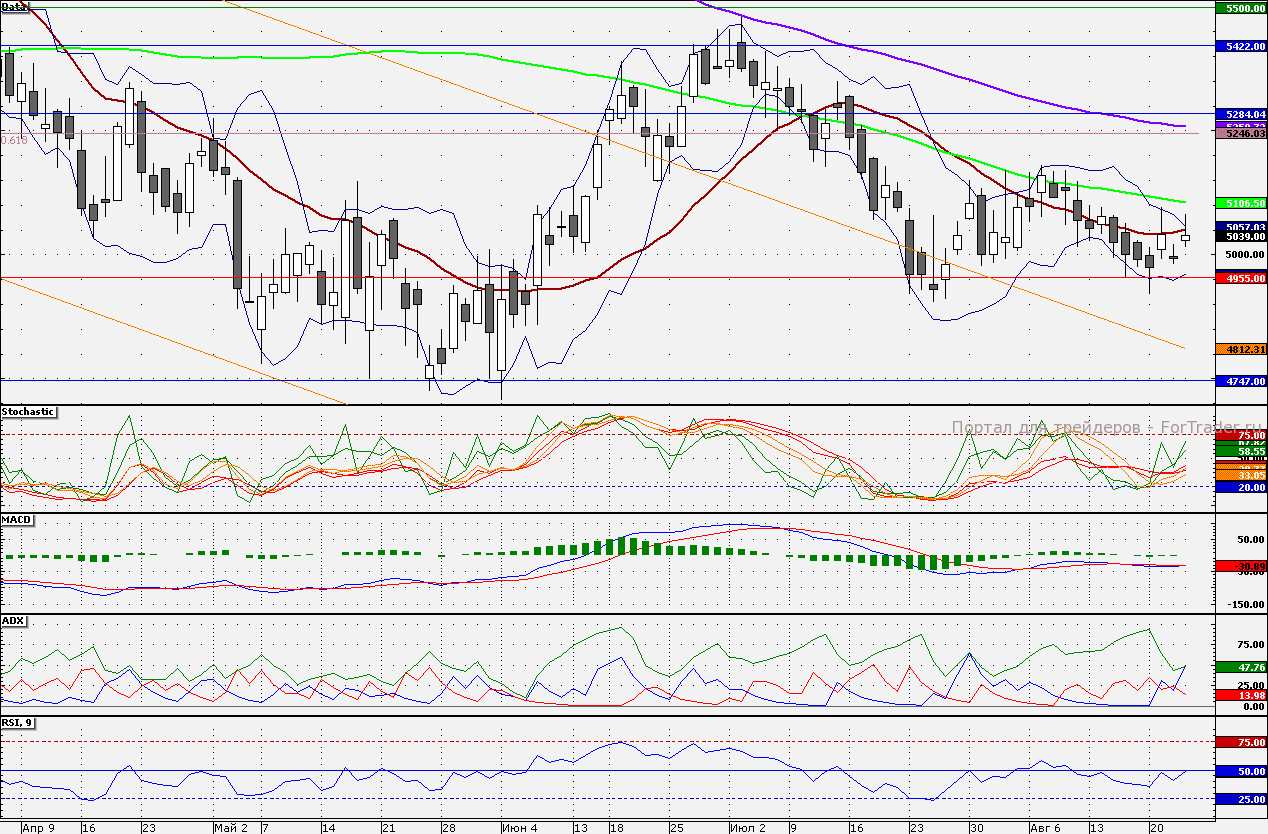Click the 28 date label in May
1268x834 pixels.
[x=449, y=828]
